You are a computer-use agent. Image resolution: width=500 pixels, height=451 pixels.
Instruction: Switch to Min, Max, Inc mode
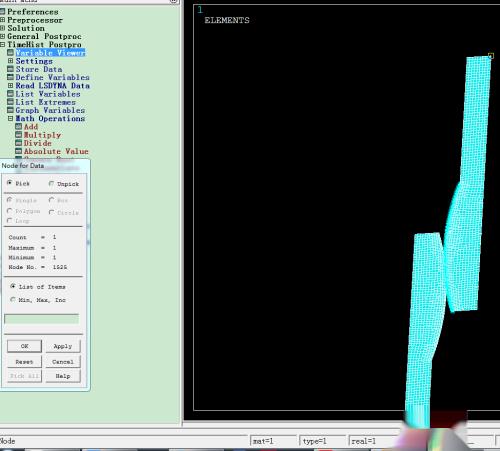[13, 300]
